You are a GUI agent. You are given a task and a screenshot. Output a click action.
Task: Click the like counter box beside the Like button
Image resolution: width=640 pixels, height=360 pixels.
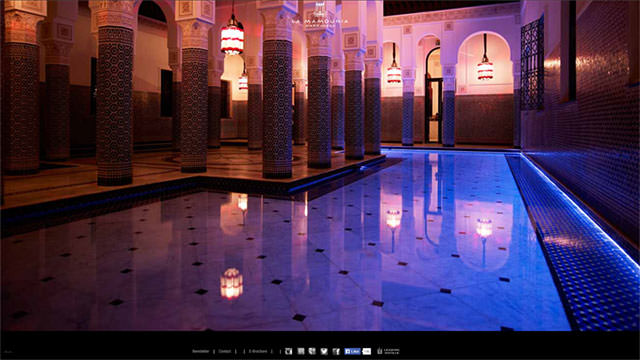point(367,351)
